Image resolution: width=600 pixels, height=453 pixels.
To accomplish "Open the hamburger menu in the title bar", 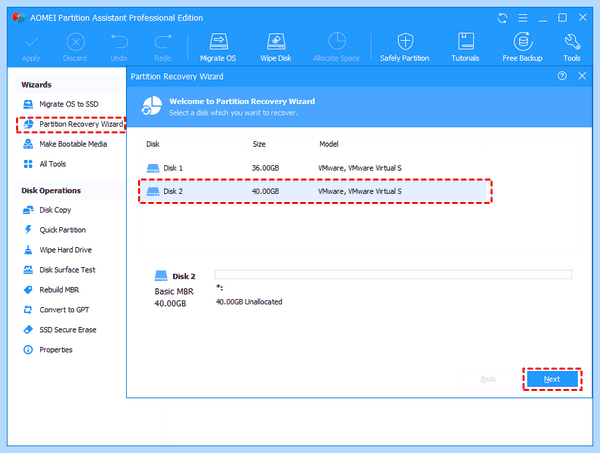I will [x=523, y=18].
